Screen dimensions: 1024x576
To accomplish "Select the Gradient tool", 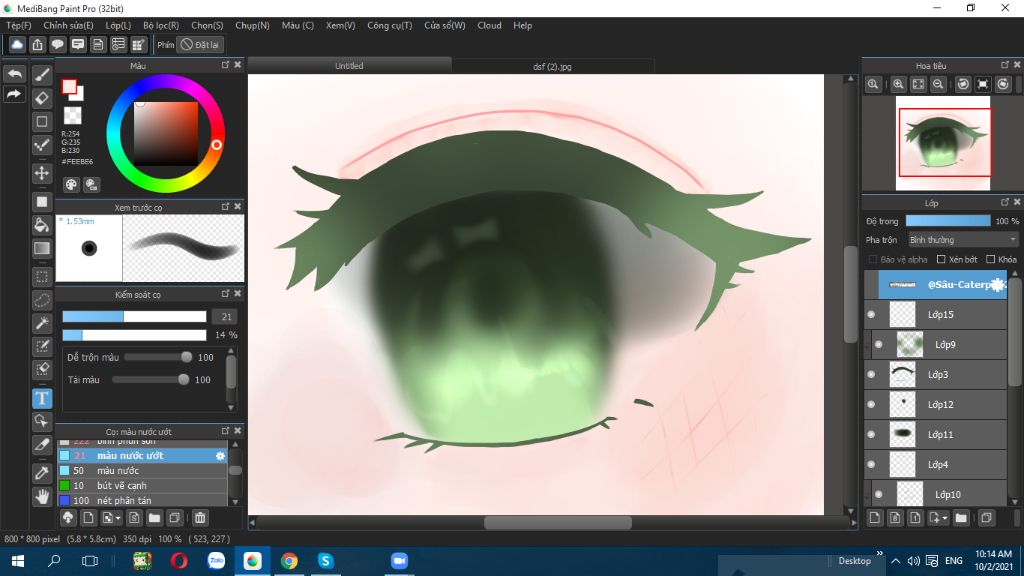I will [x=42, y=248].
